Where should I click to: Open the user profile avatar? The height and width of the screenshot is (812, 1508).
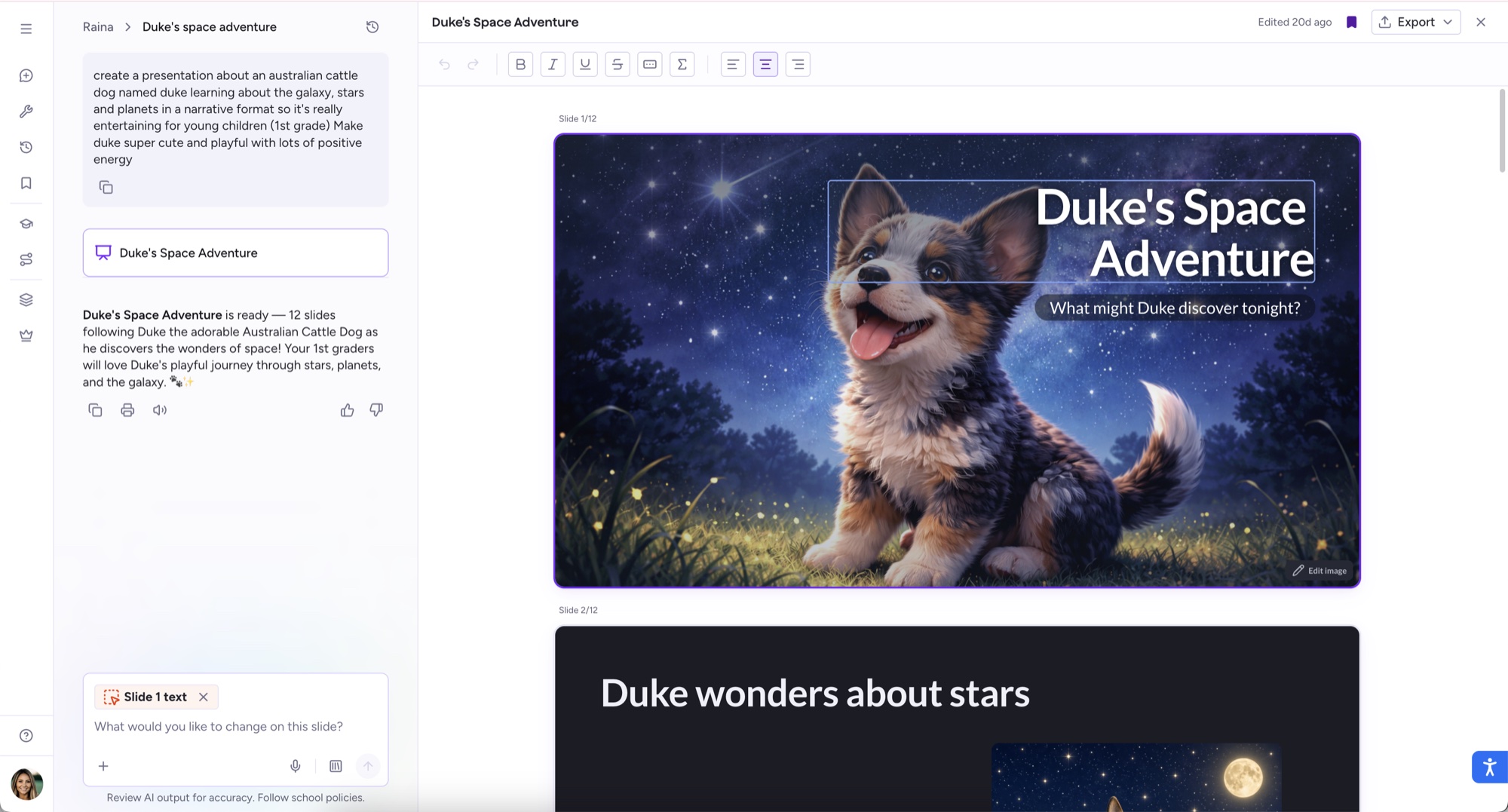click(x=26, y=784)
